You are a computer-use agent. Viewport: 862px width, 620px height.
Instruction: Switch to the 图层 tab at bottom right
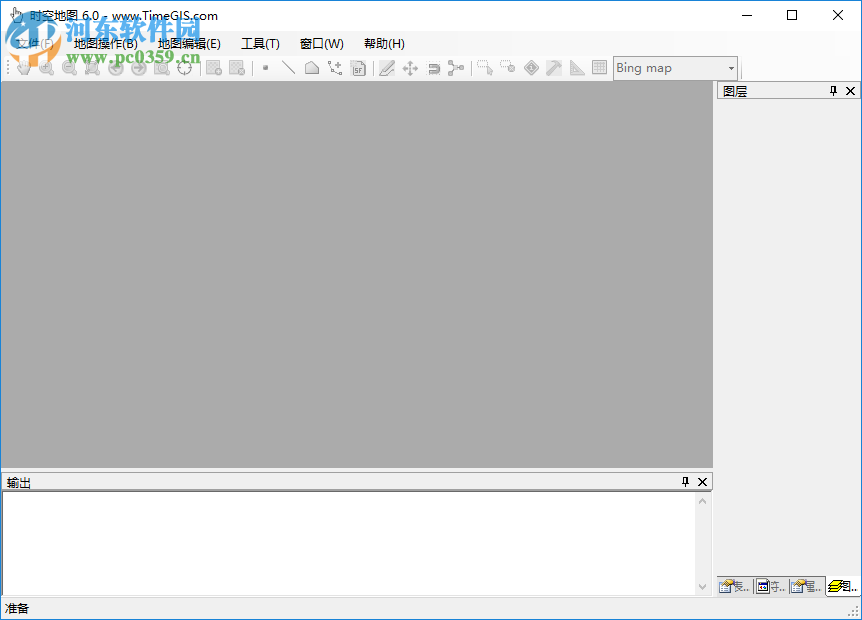click(x=840, y=586)
